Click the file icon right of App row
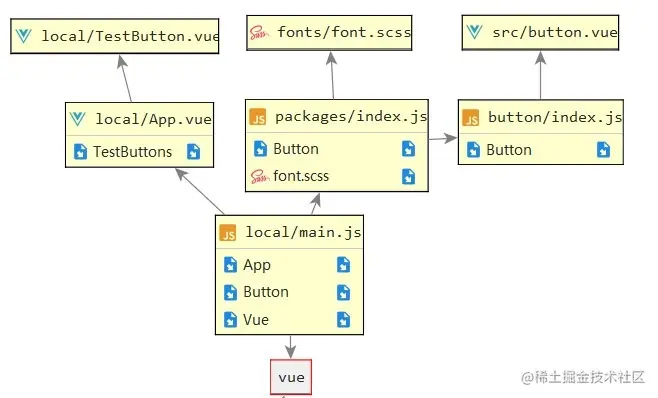 tap(343, 265)
